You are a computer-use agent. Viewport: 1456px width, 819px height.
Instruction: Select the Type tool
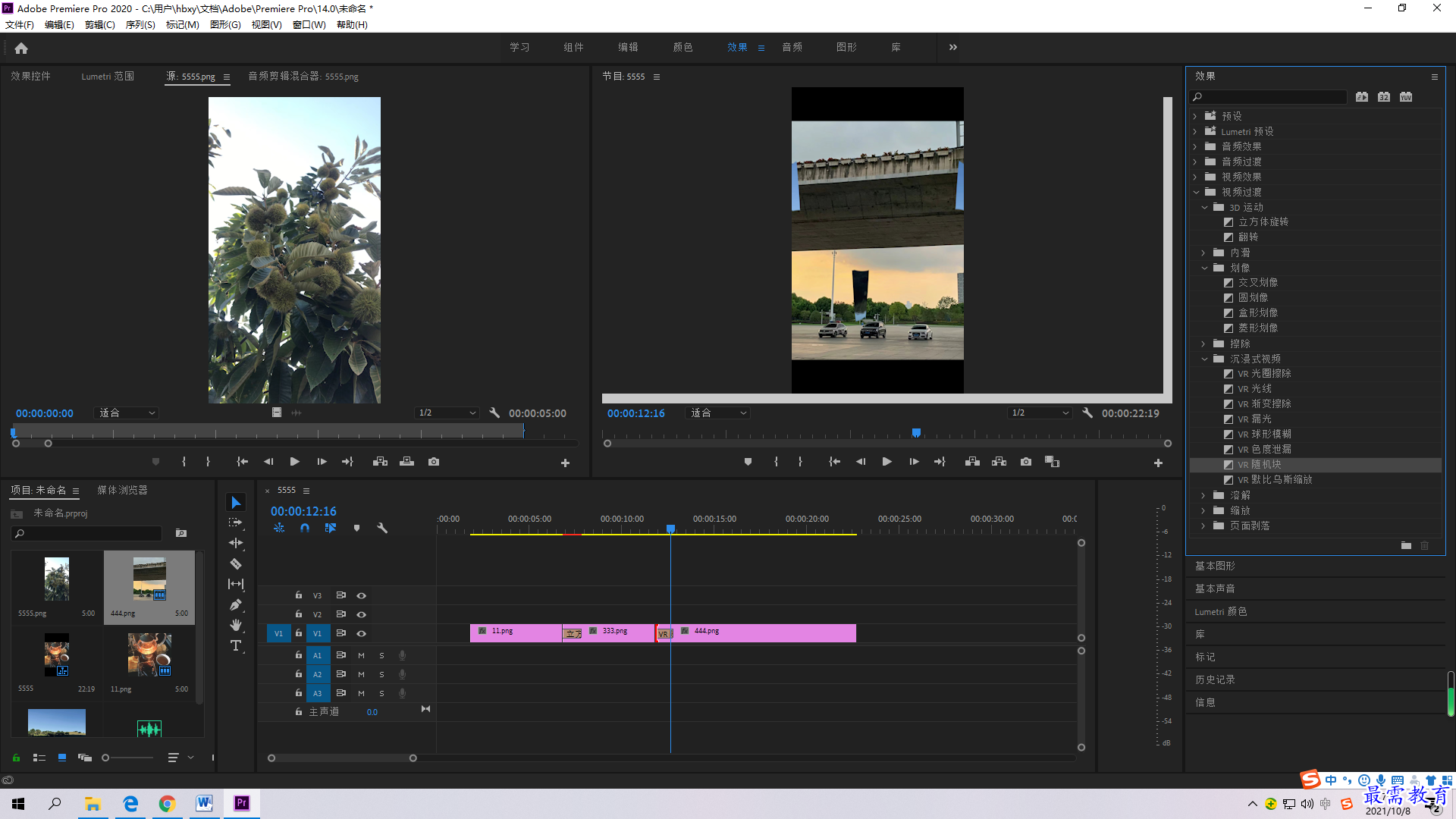236,645
